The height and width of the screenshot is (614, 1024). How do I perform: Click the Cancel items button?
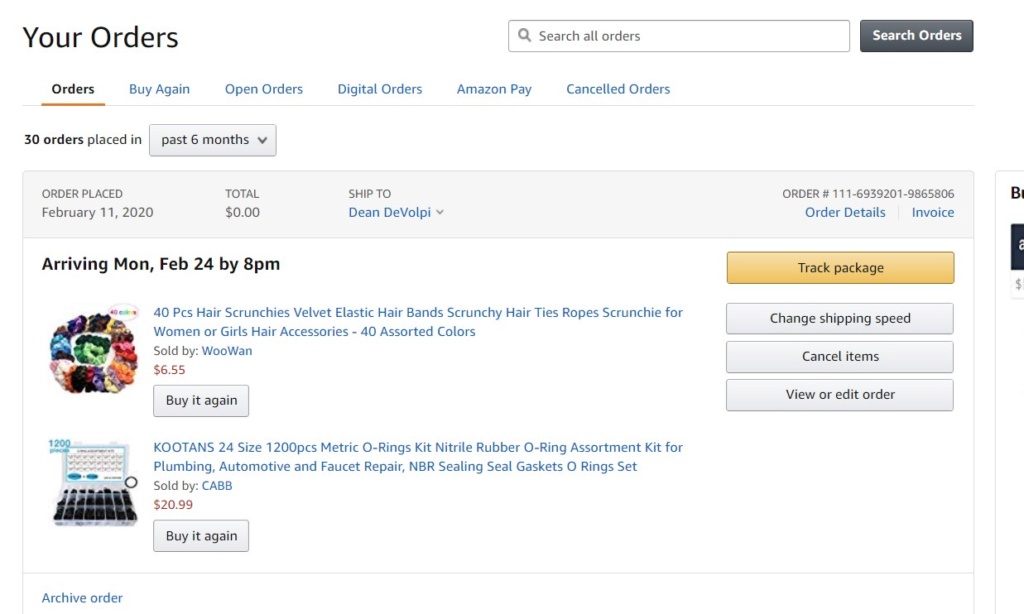click(x=840, y=357)
